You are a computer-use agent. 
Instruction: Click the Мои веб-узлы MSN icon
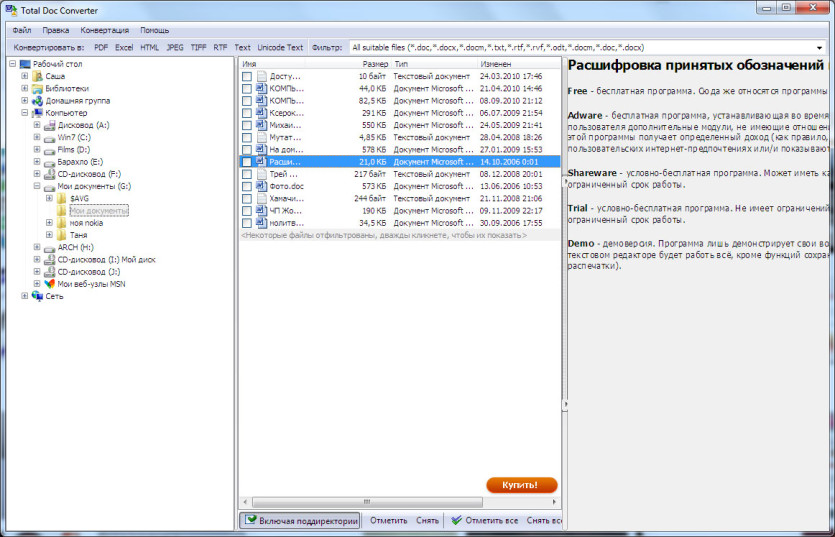coord(49,284)
